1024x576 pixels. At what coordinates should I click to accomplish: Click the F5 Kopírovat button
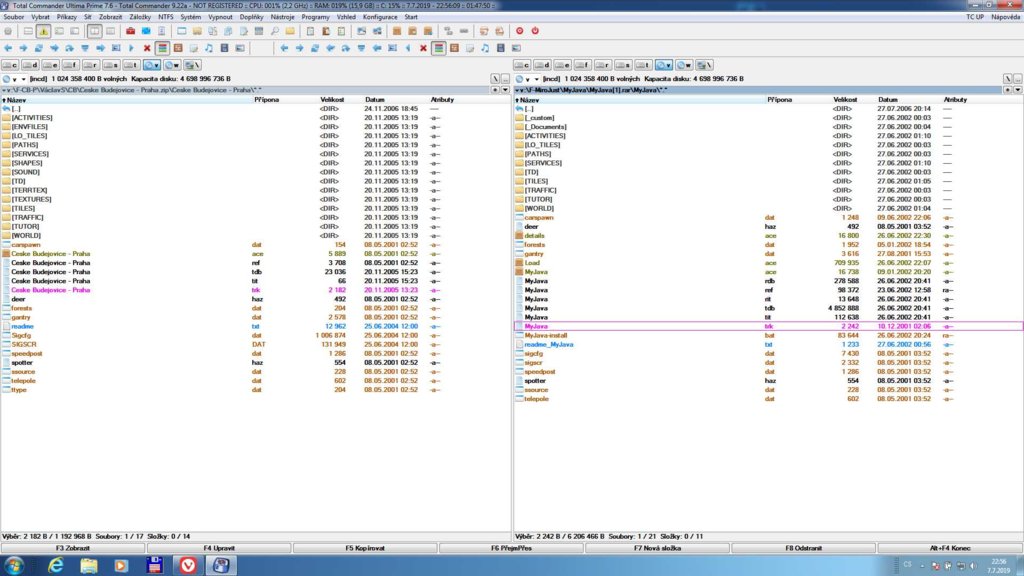pyautogui.click(x=365, y=548)
